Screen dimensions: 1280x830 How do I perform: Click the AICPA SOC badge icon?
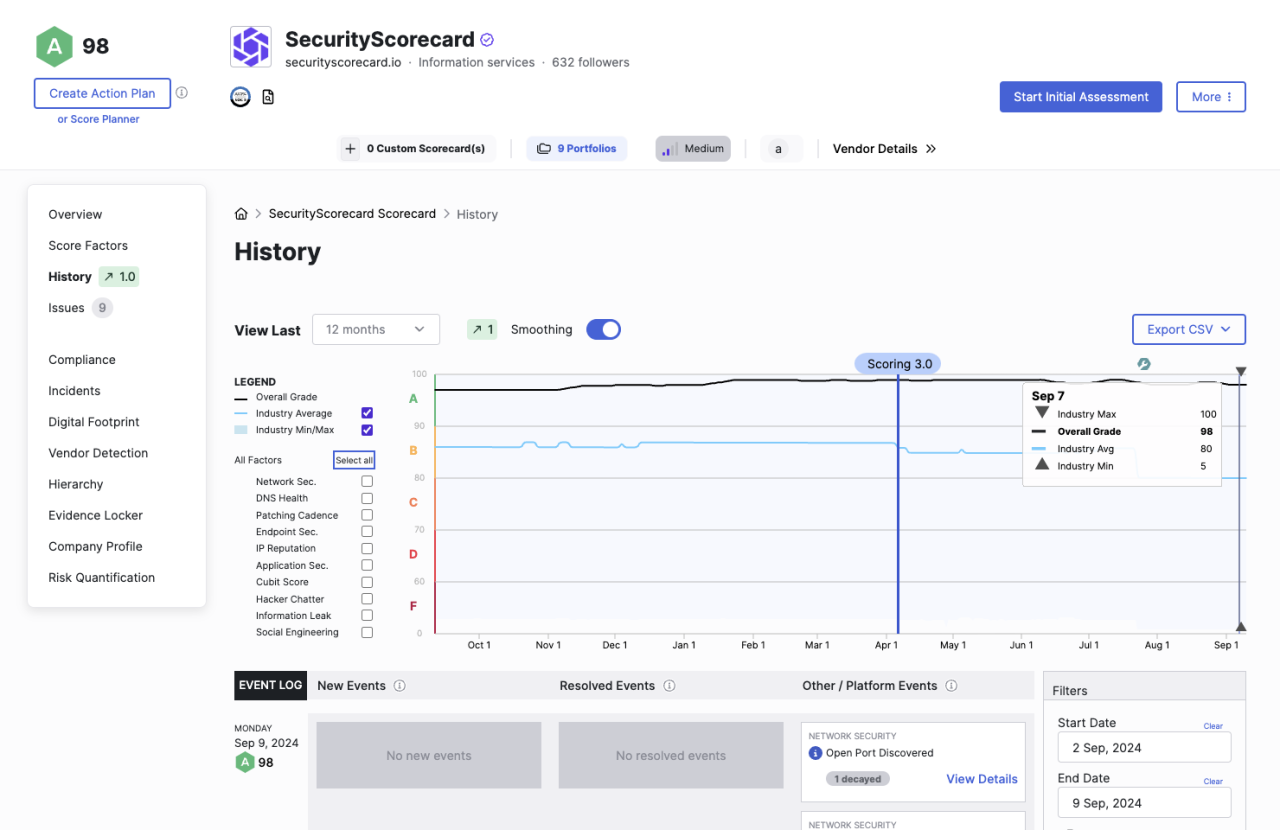pyautogui.click(x=240, y=96)
